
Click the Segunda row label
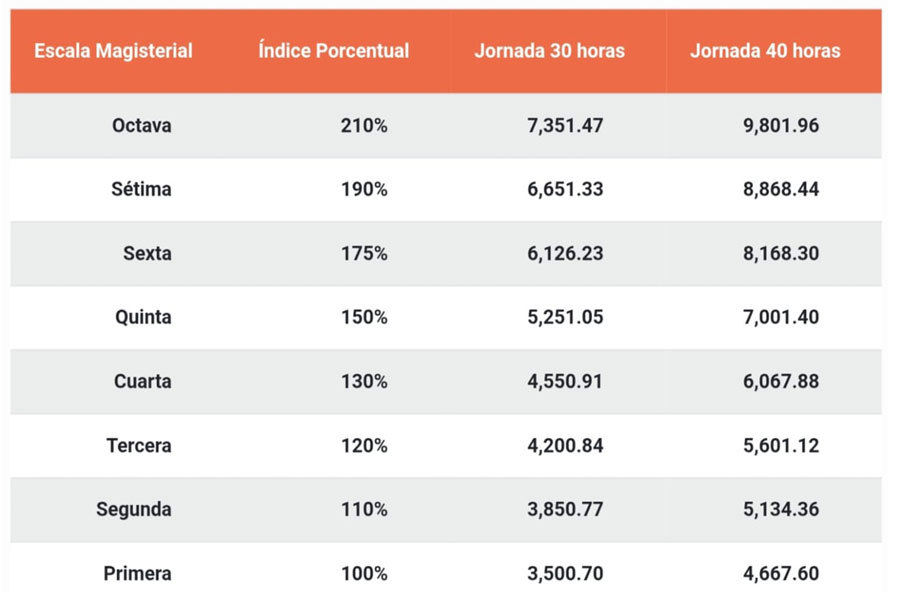[x=134, y=509]
